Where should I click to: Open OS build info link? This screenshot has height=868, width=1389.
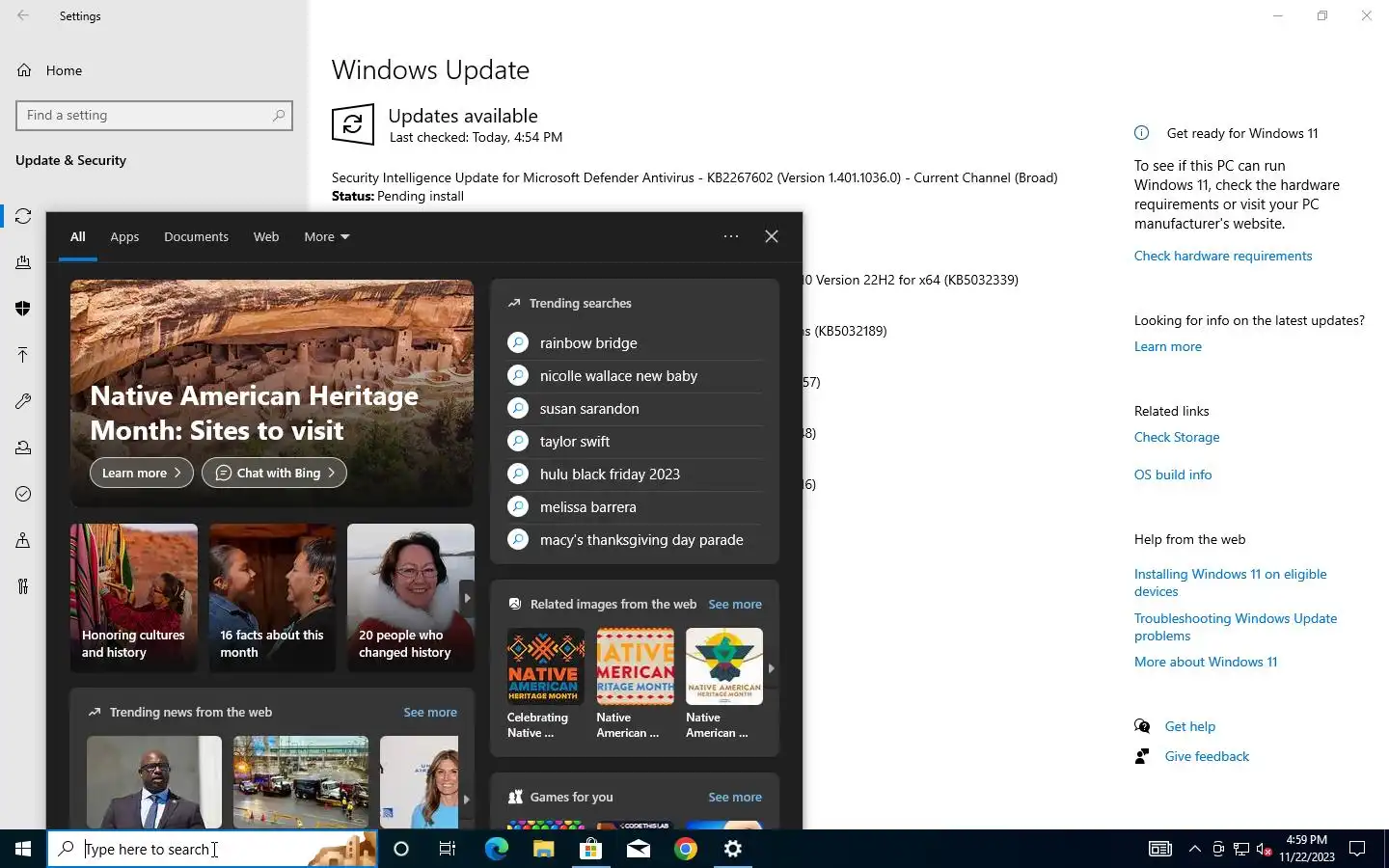pos(1173,475)
